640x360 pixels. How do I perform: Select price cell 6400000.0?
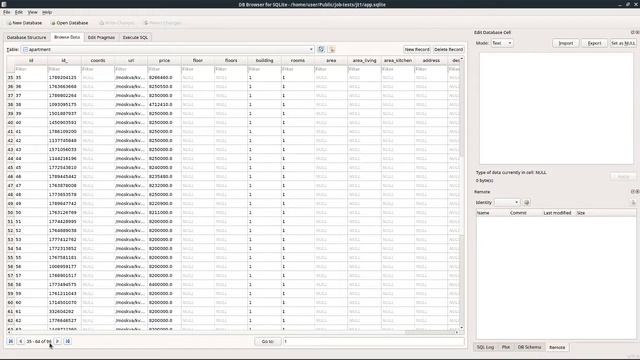click(x=164, y=284)
